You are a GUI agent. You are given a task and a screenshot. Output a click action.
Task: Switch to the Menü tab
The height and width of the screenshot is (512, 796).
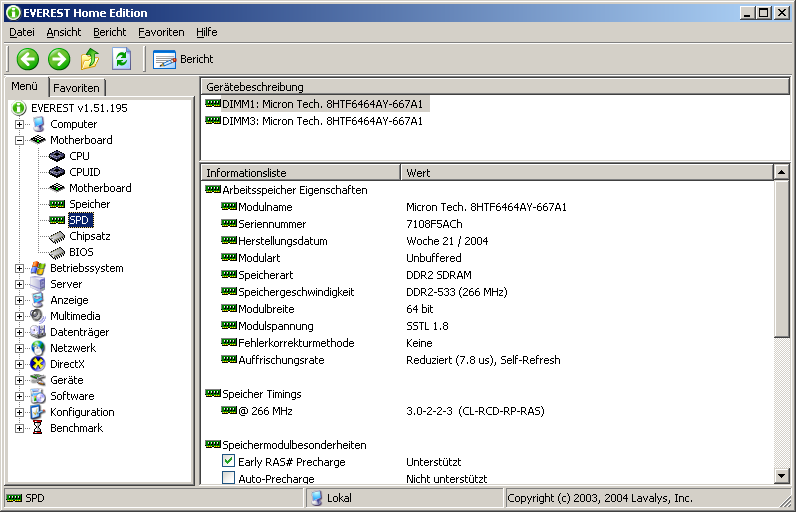(x=25, y=86)
